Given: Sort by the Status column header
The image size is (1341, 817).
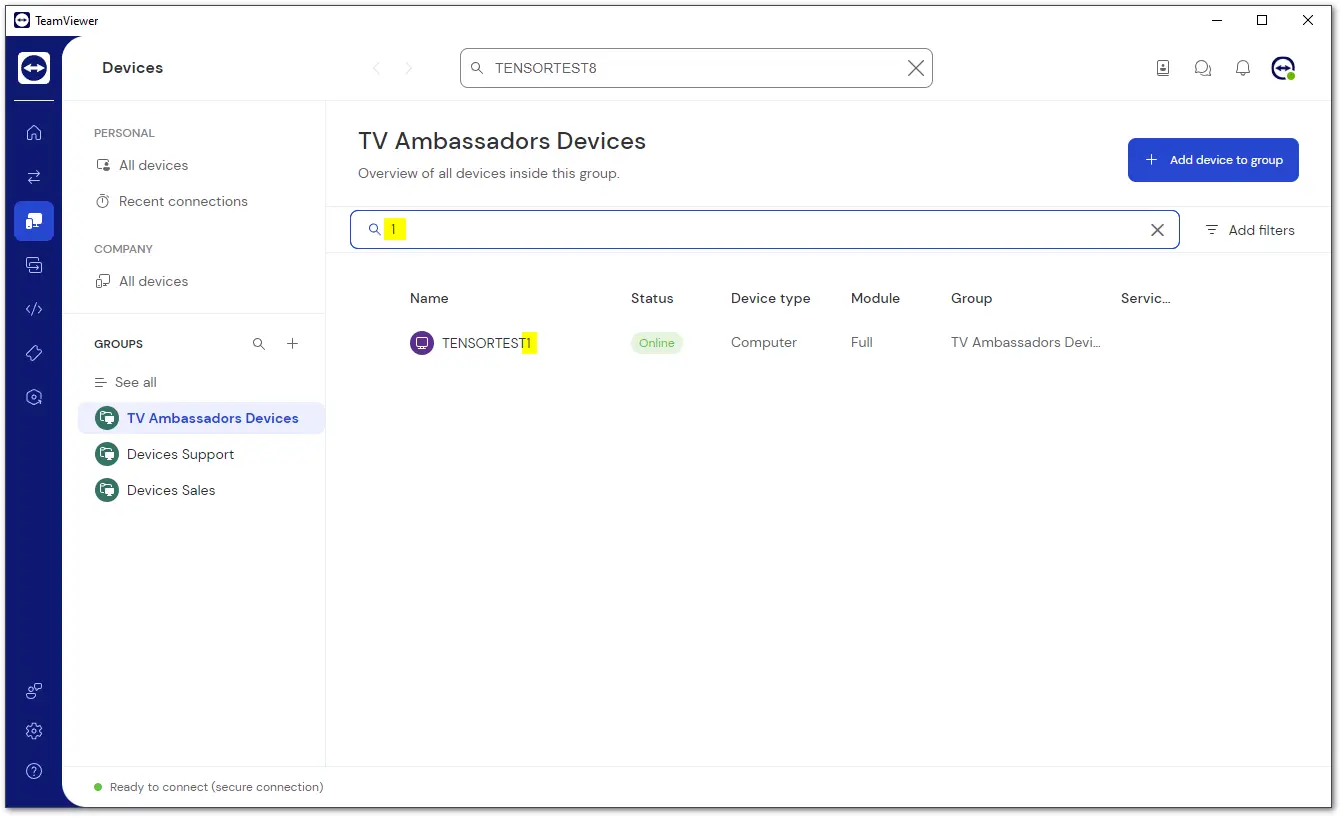Looking at the screenshot, I should click(652, 298).
